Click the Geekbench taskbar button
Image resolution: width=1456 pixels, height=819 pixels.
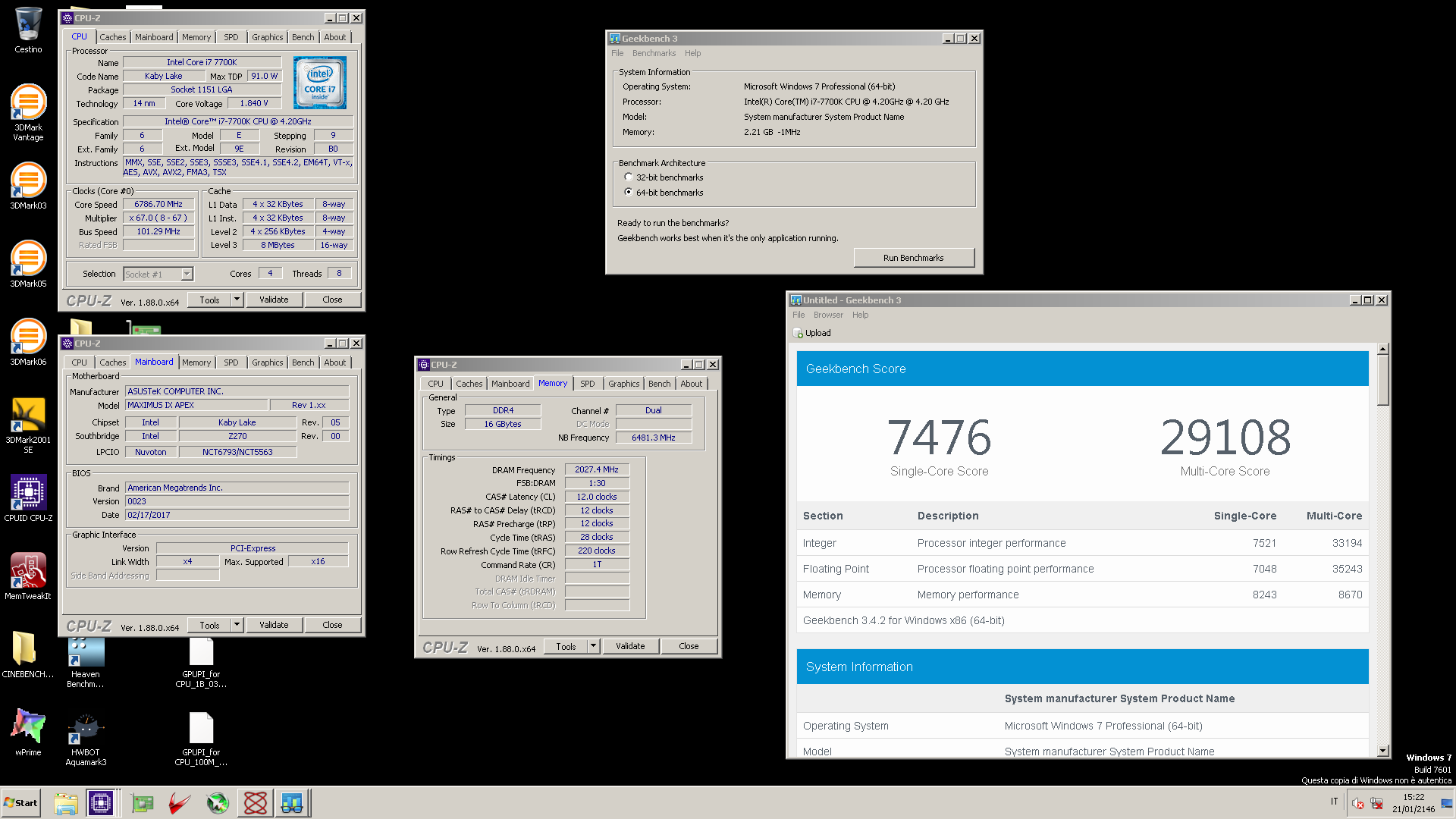point(292,803)
